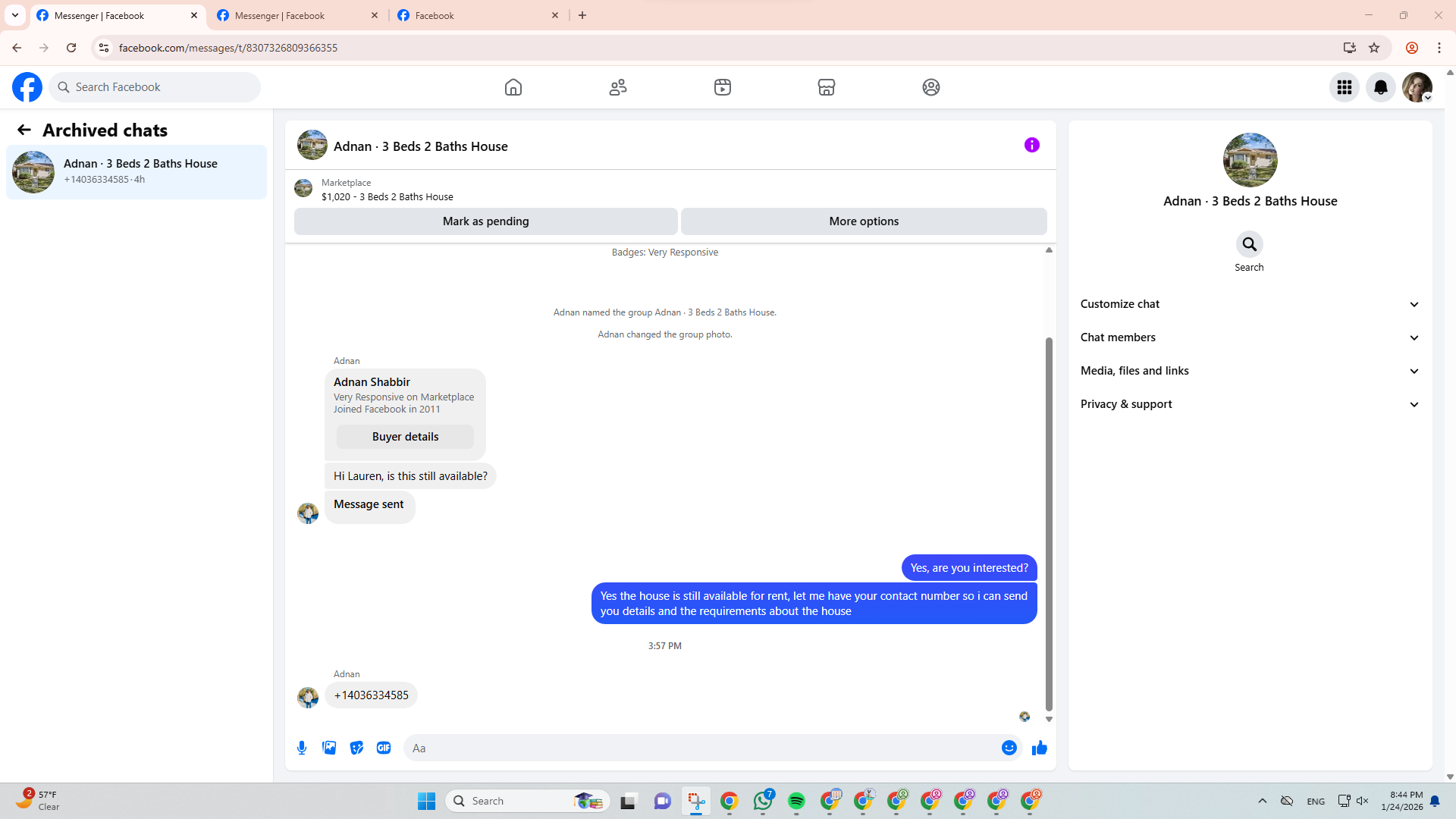The height and width of the screenshot is (819, 1456).
Task: Open Facebook Marketplace from top navigation
Action: [827, 87]
